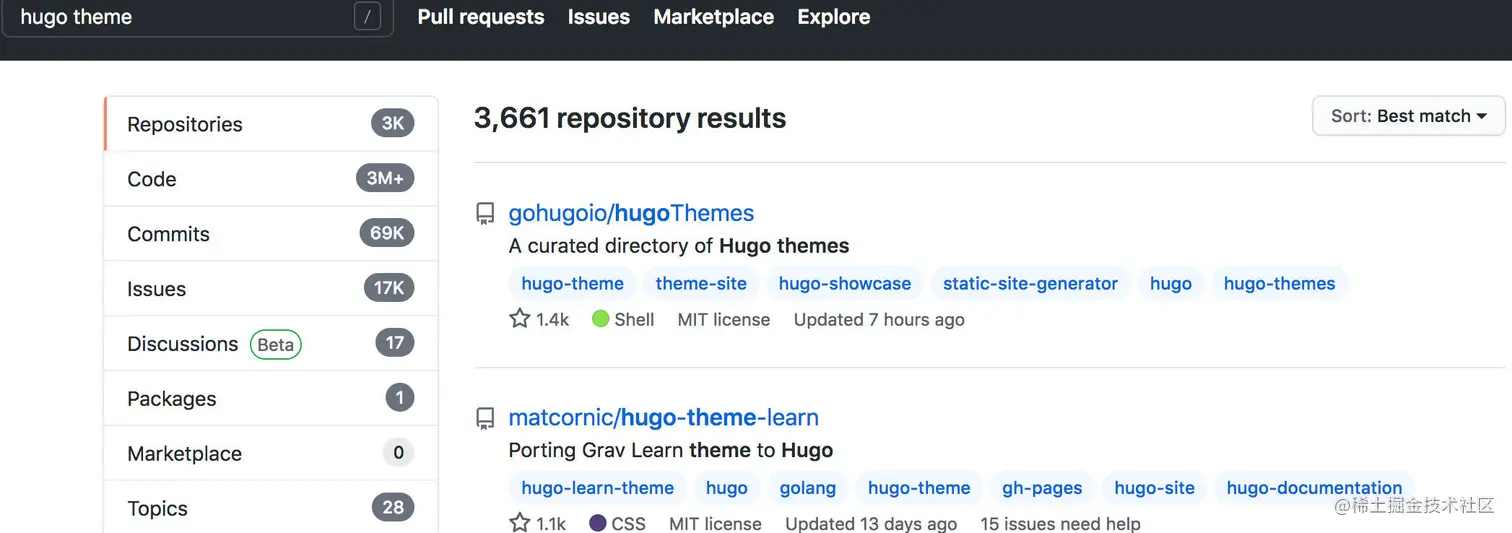Click the hugo-theme tag under hugoThemes

coord(572,284)
